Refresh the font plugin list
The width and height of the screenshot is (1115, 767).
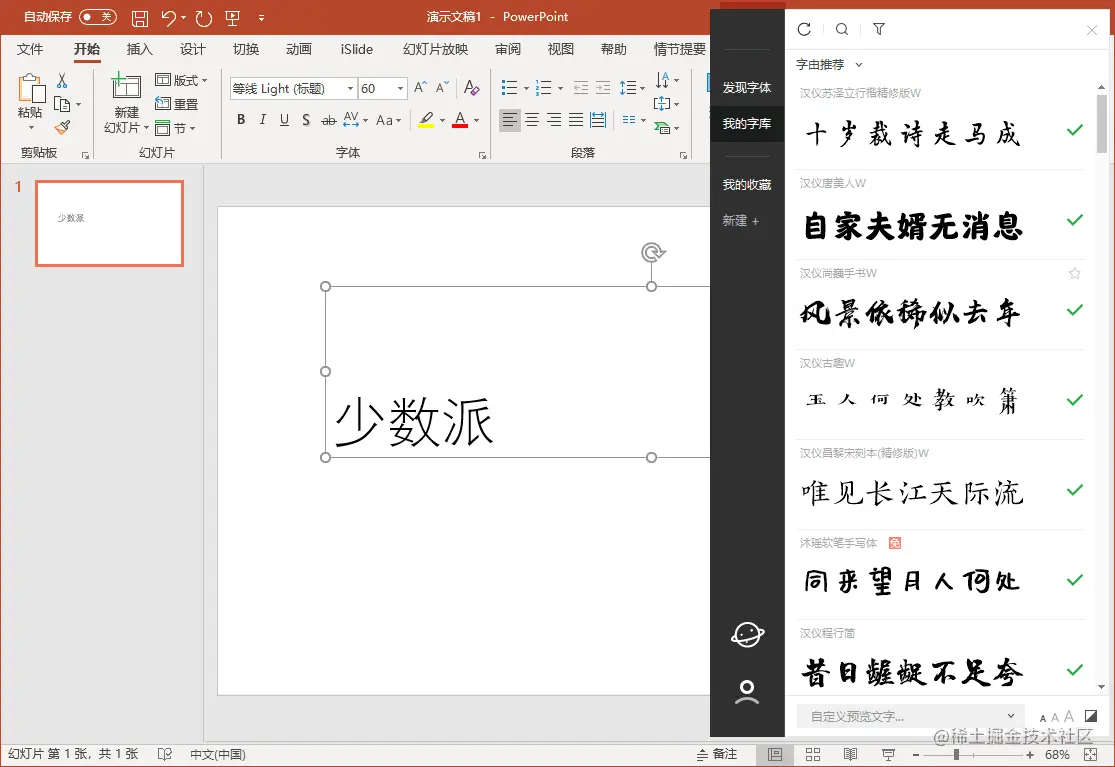[804, 29]
